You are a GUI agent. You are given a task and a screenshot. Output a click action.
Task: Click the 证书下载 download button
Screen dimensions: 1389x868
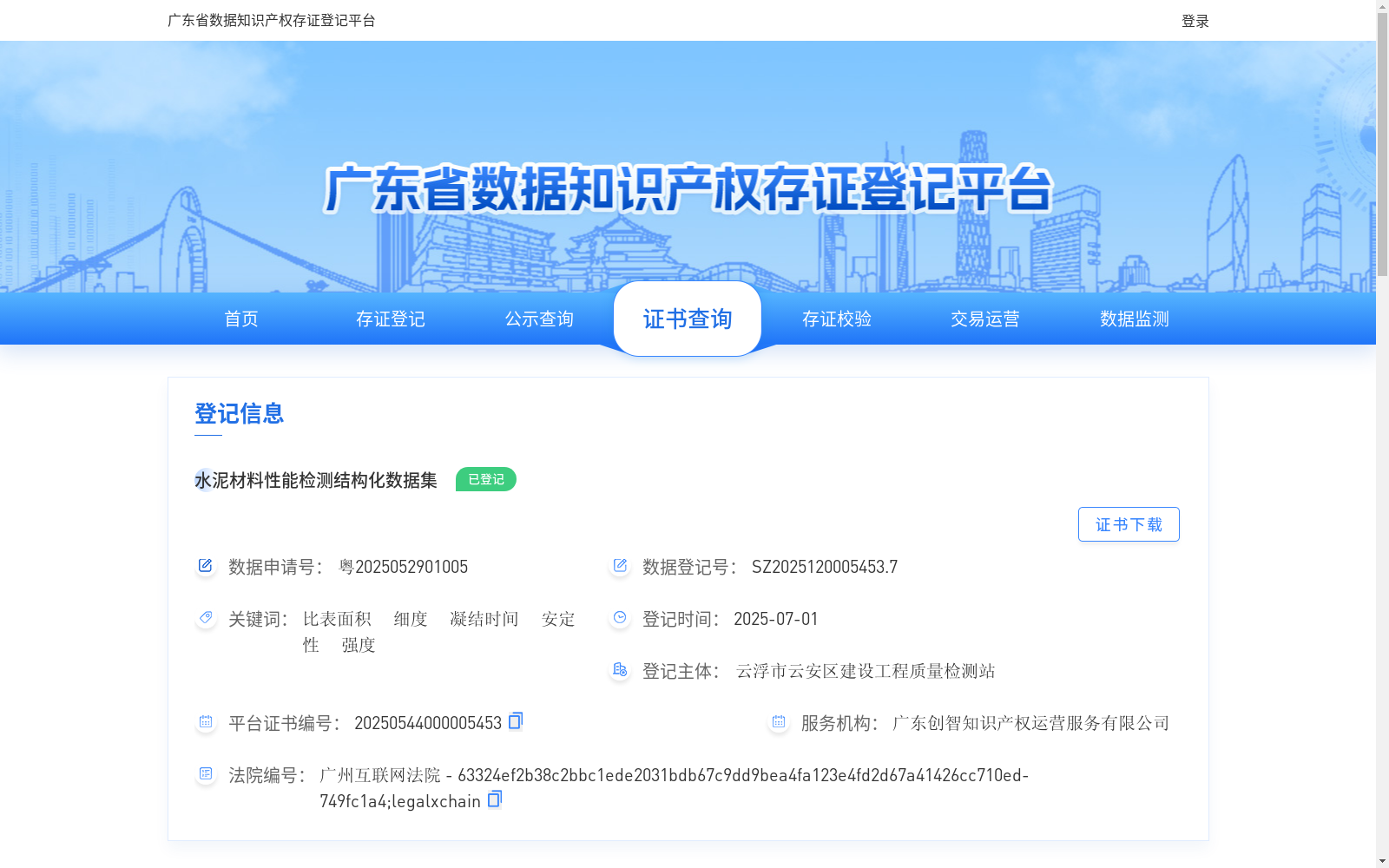(1129, 523)
